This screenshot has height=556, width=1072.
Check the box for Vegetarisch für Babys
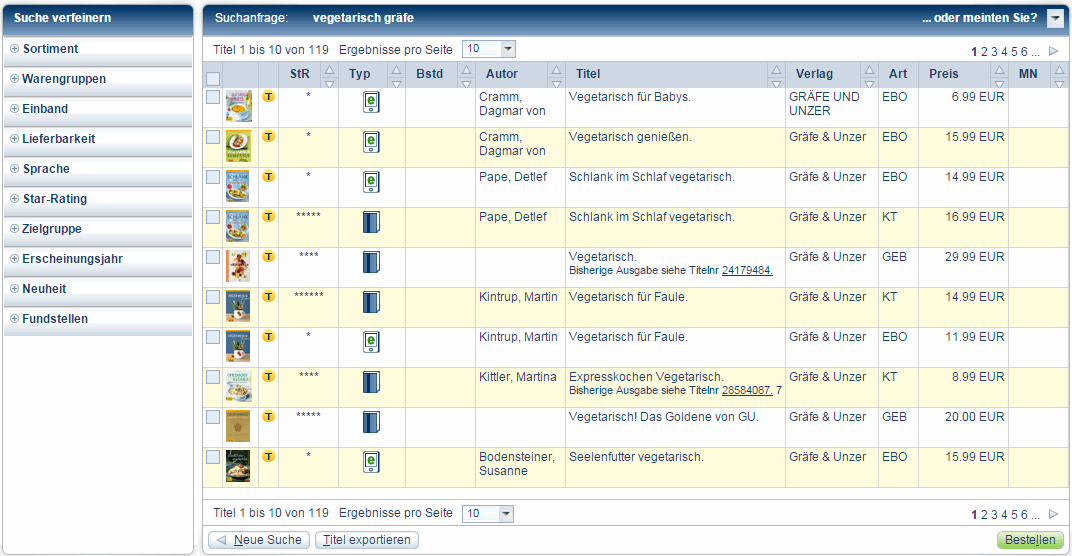[x=213, y=98]
